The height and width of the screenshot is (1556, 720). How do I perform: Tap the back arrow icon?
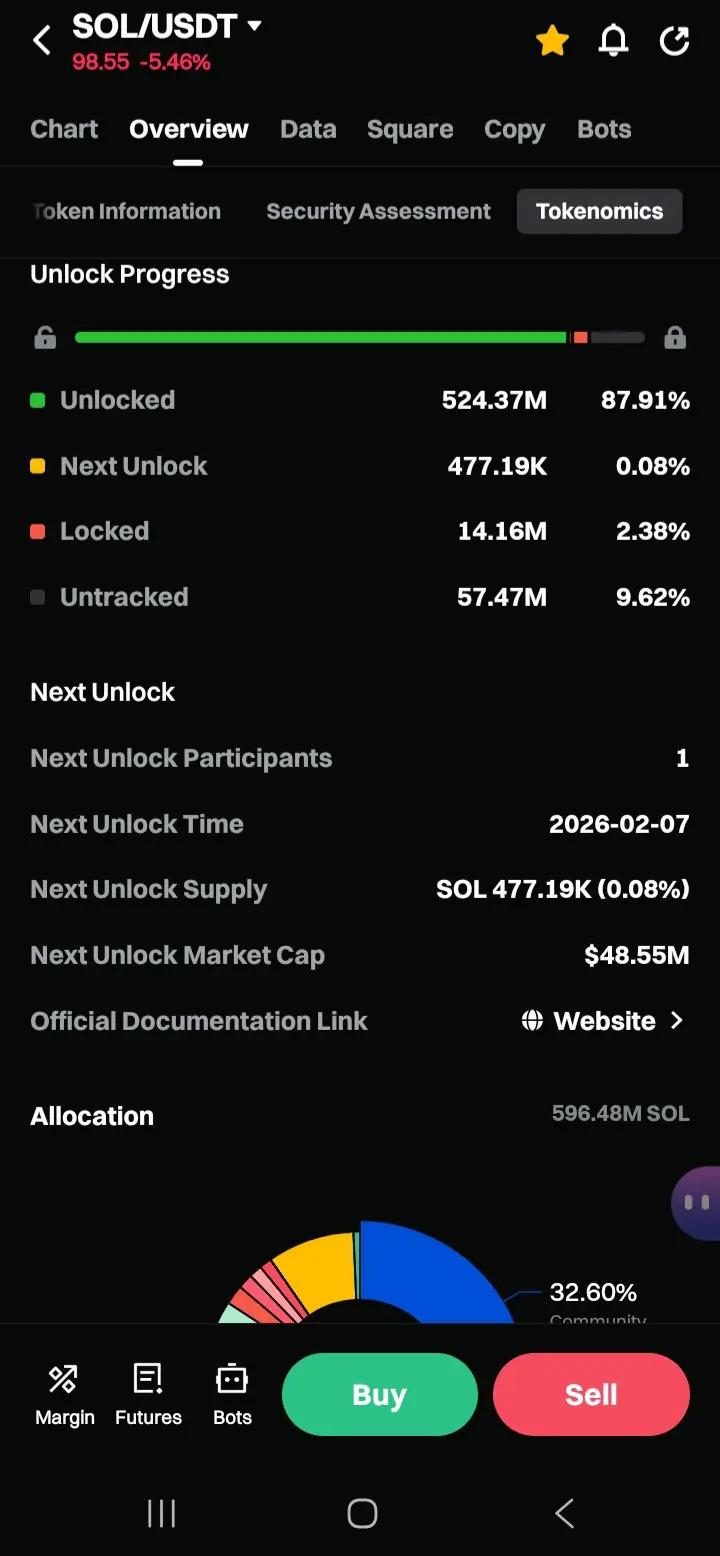pos(42,41)
